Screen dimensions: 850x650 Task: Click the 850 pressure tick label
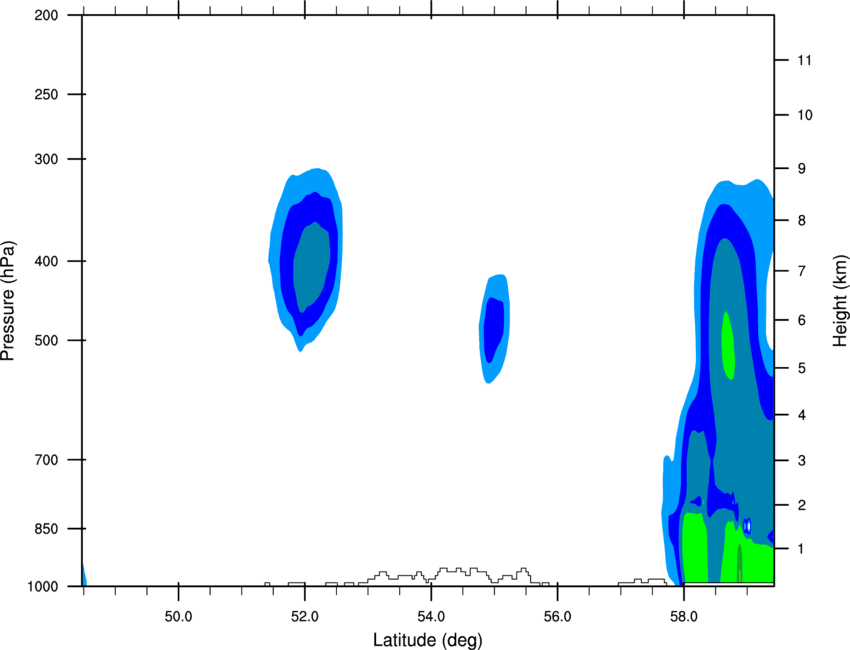point(46,529)
